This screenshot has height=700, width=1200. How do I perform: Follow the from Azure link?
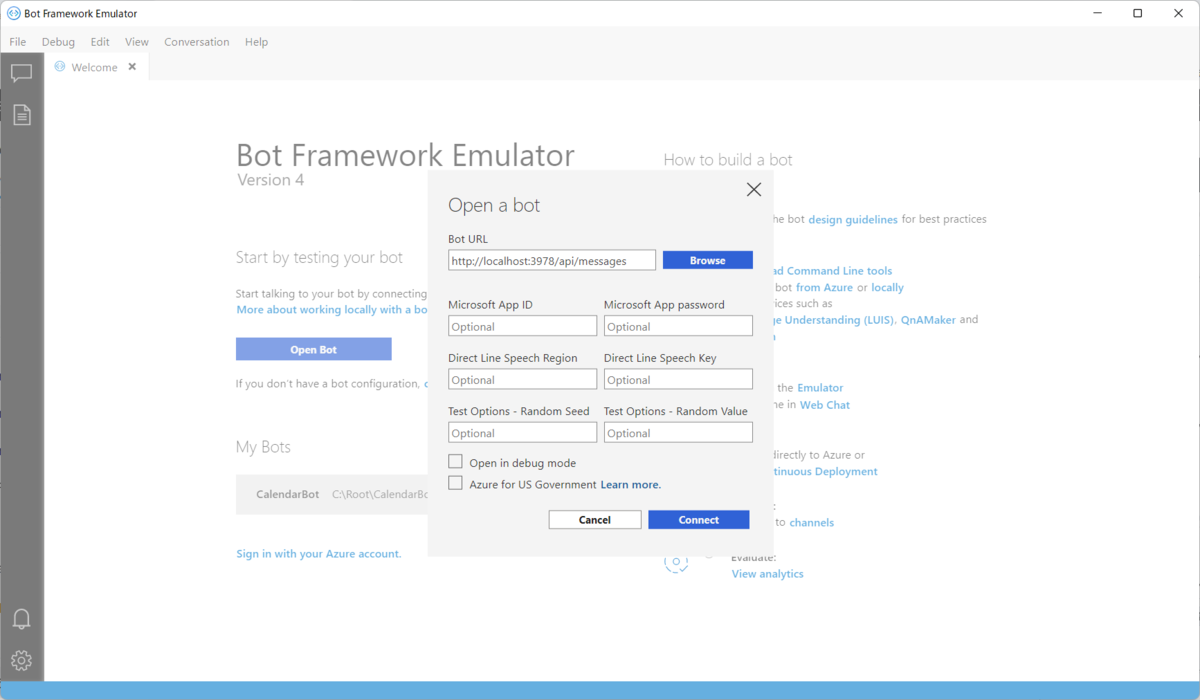coord(824,287)
